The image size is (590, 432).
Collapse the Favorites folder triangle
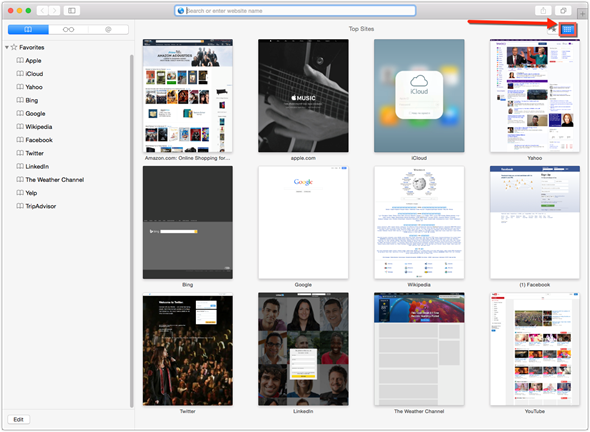(x=7, y=47)
